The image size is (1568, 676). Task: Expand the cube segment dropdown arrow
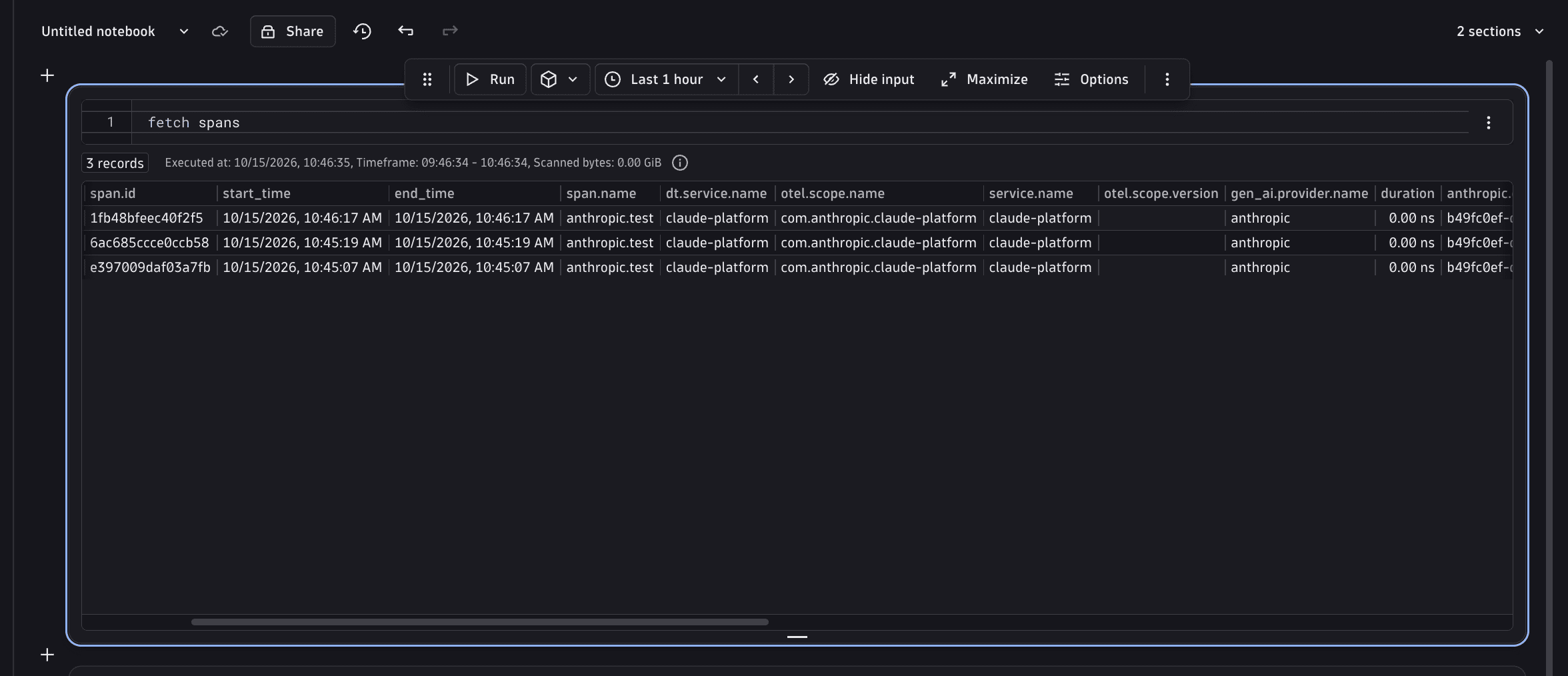(x=573, y=79)
